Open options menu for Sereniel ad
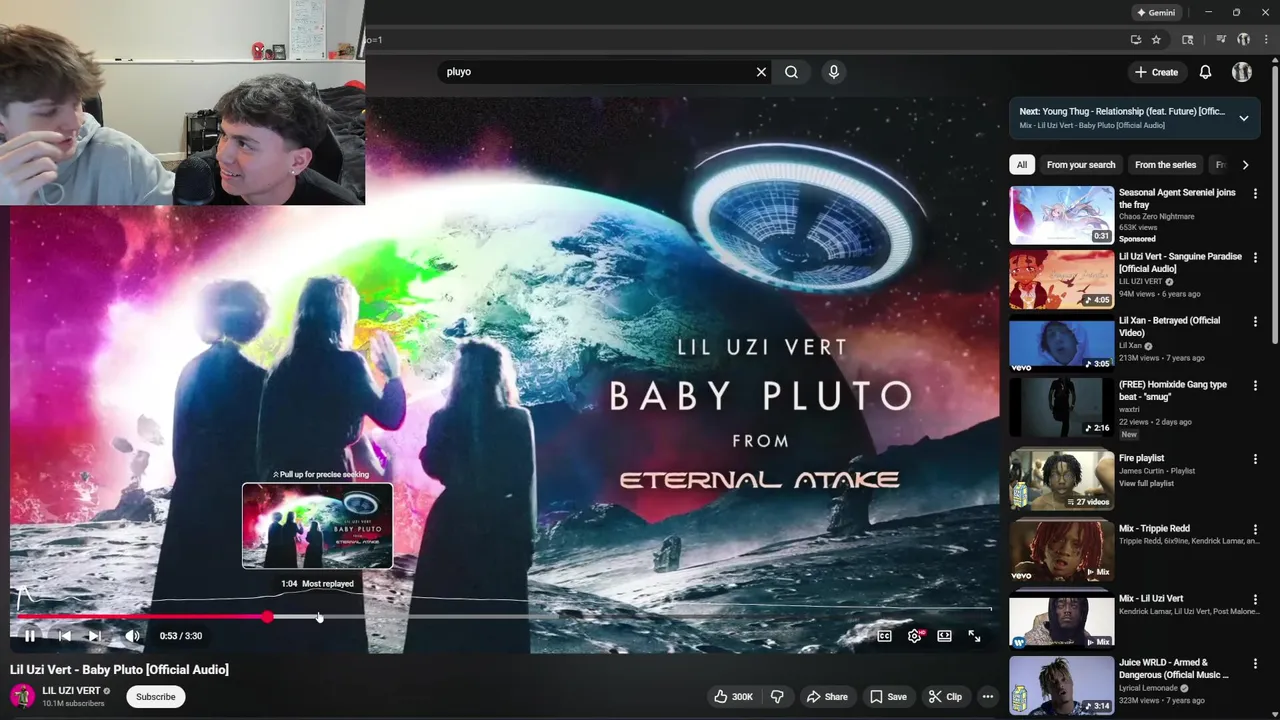 coord(1255,193)
